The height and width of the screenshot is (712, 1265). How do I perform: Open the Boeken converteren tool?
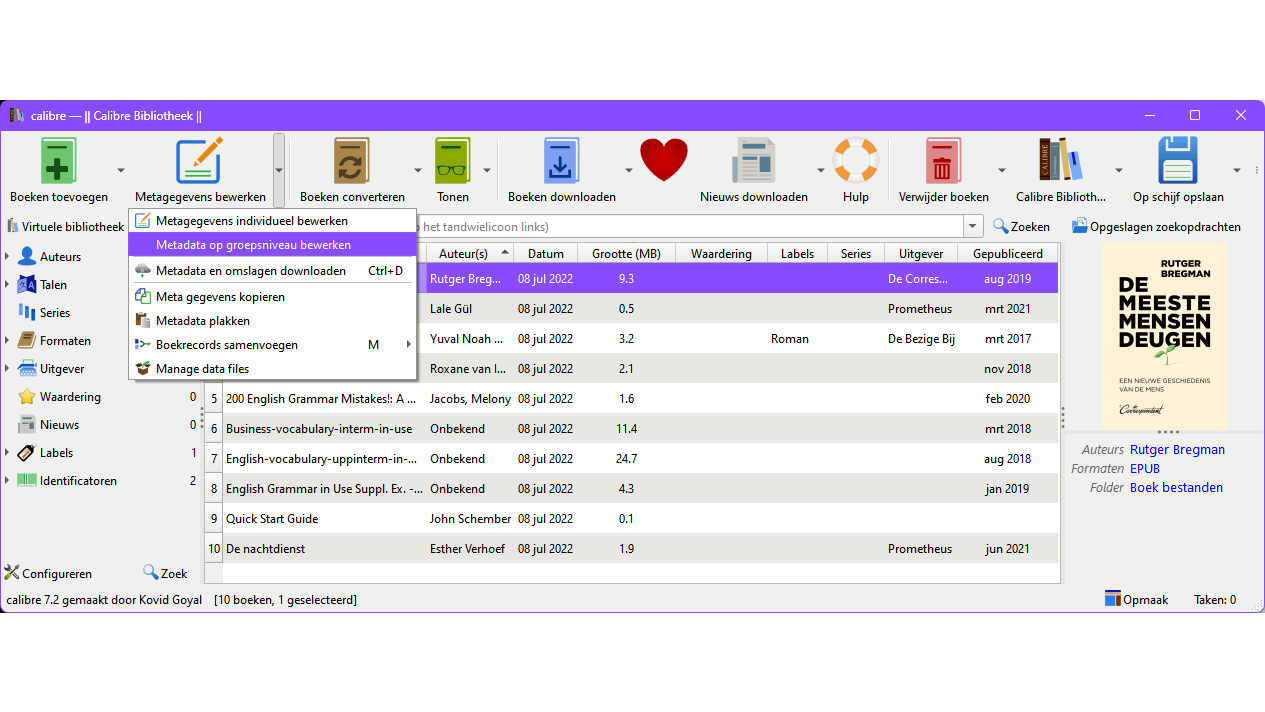pos(352,161)
